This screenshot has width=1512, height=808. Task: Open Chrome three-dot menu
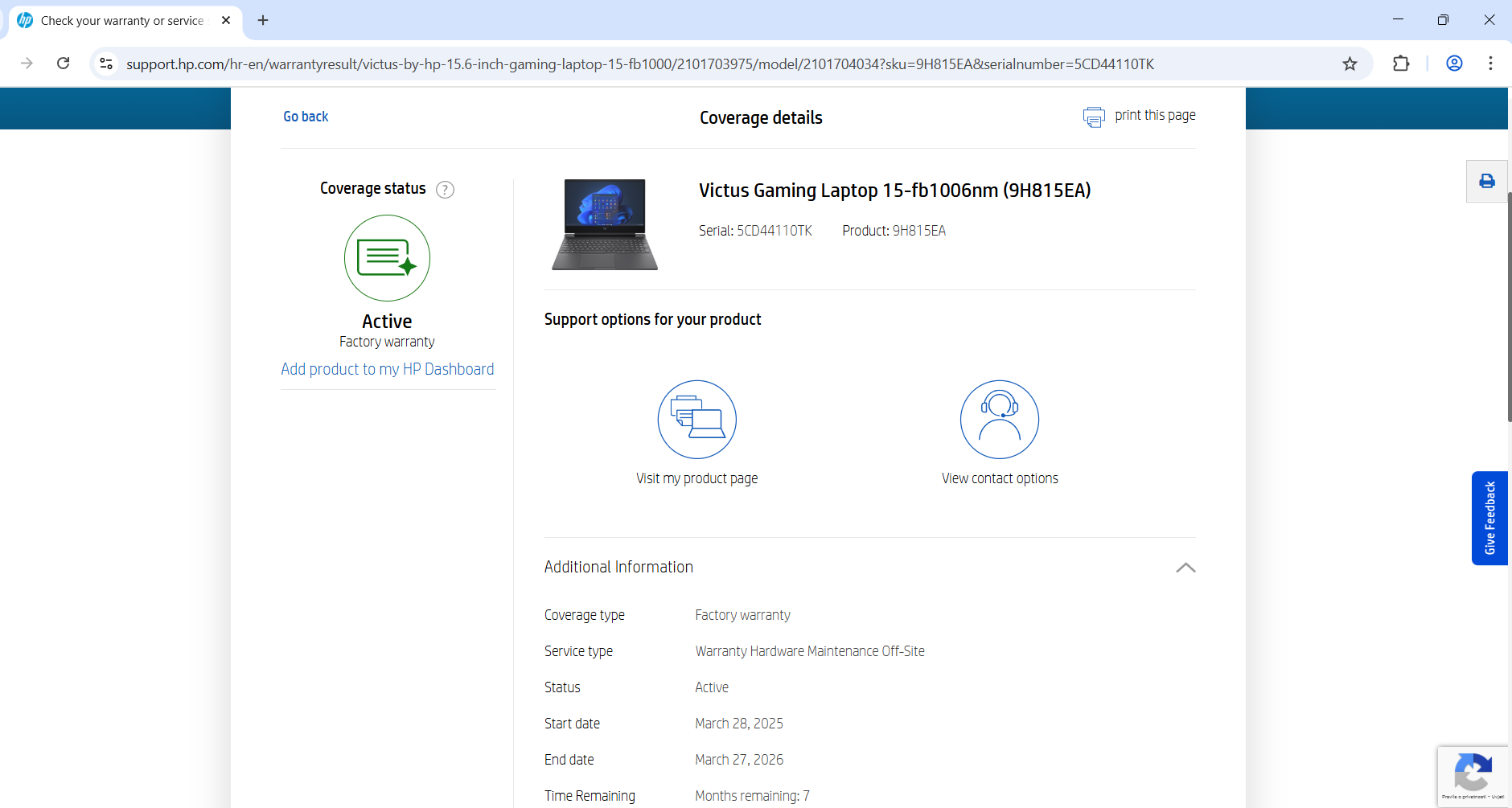(x=1490, y=64)
